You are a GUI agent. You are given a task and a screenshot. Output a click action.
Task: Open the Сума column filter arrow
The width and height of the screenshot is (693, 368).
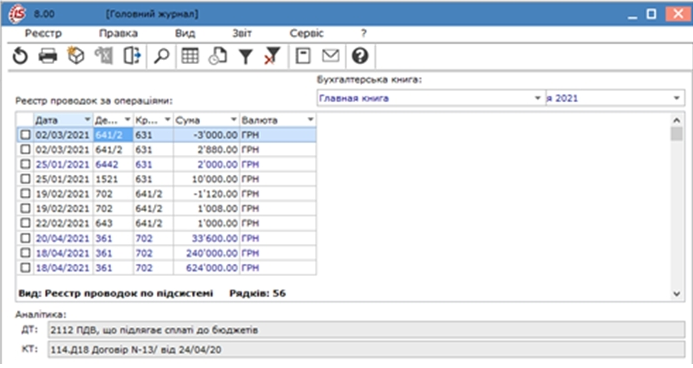click(233, 120)
